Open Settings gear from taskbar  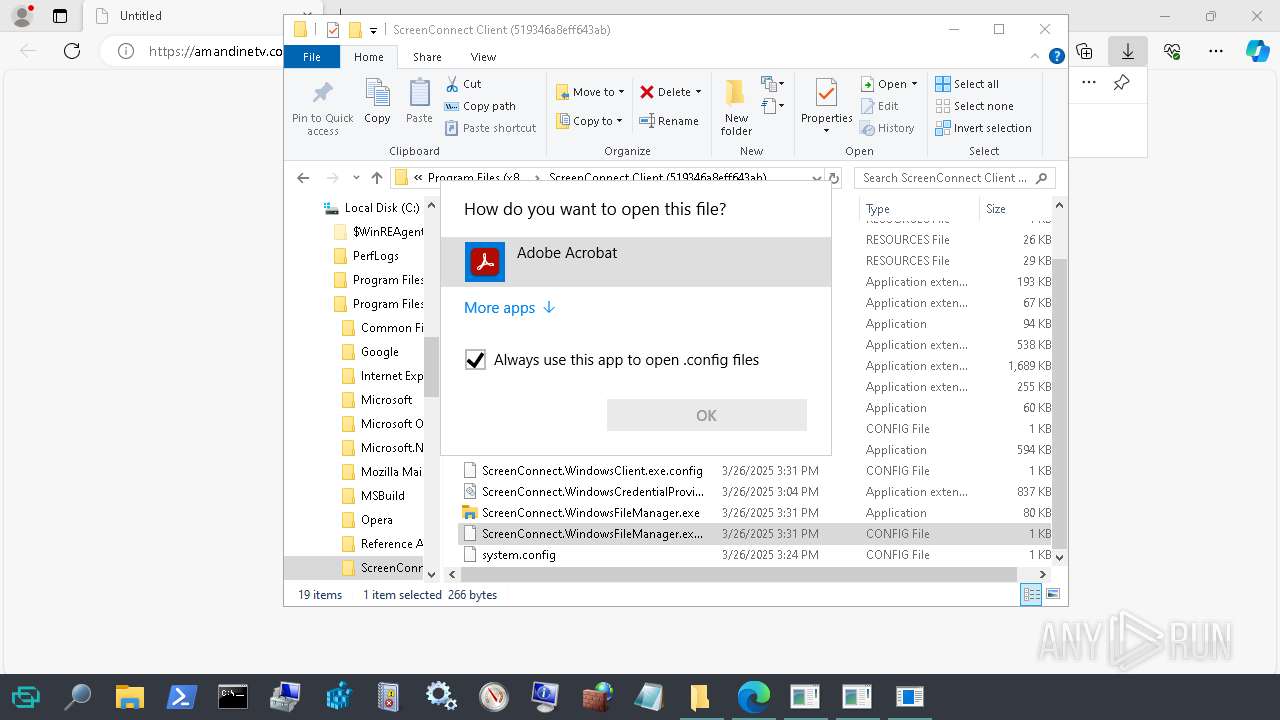click(x=441, y=696)
